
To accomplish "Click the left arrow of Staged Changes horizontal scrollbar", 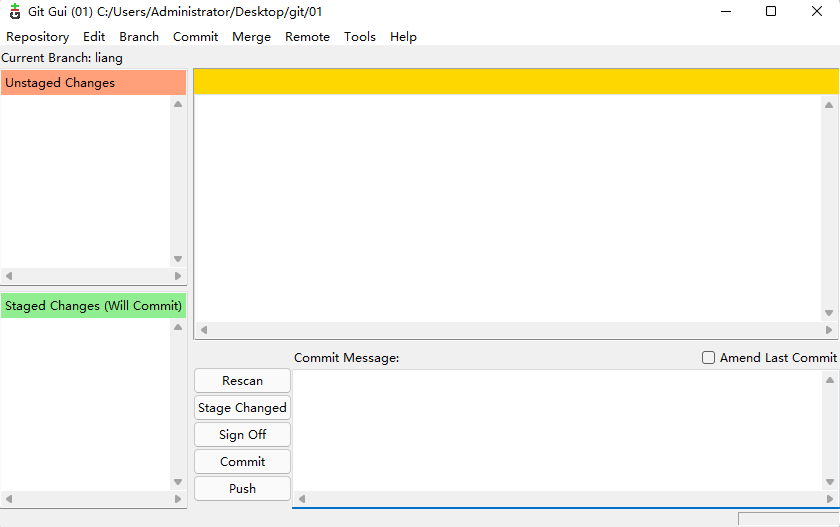I will click(x=9, y=499).
